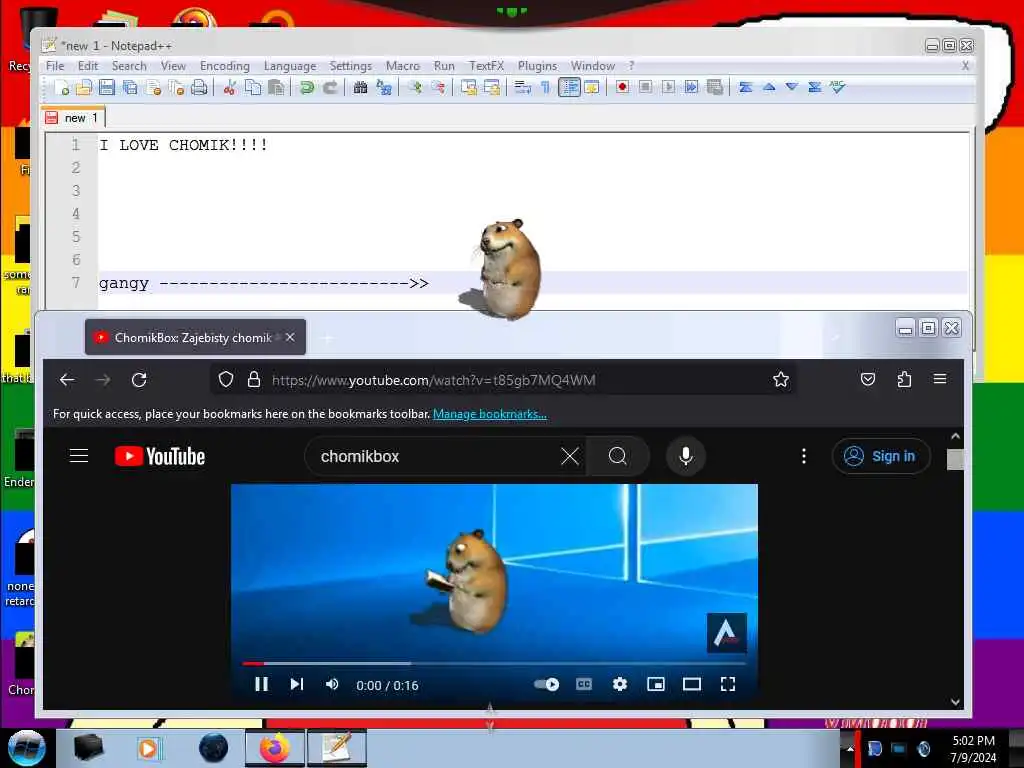Click the New file icon in Notepad++
The image size is (1024, 768).
[61, 88]
